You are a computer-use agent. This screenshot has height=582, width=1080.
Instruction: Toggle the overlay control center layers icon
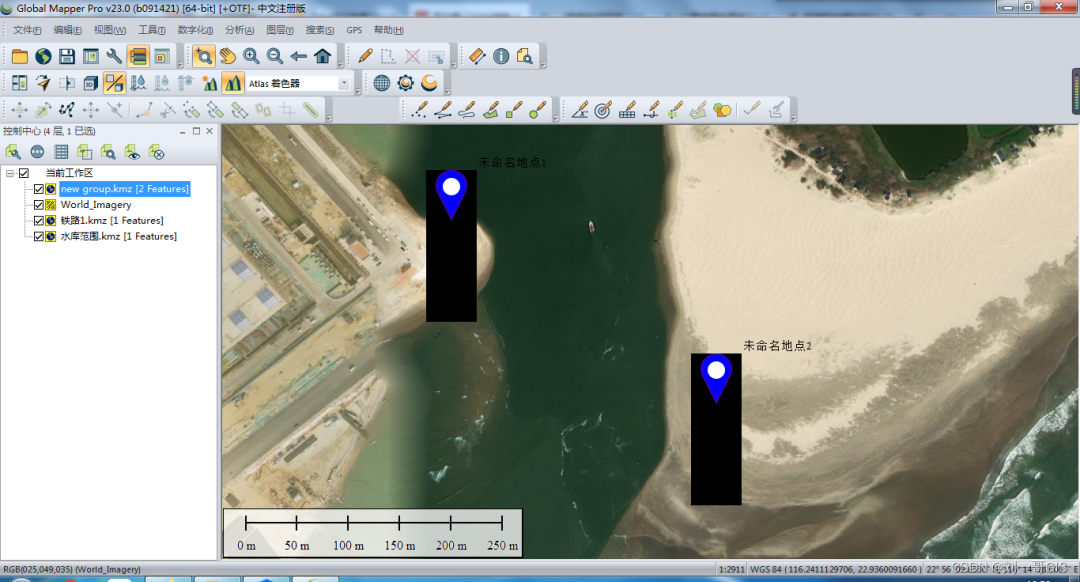click(138, 56)
